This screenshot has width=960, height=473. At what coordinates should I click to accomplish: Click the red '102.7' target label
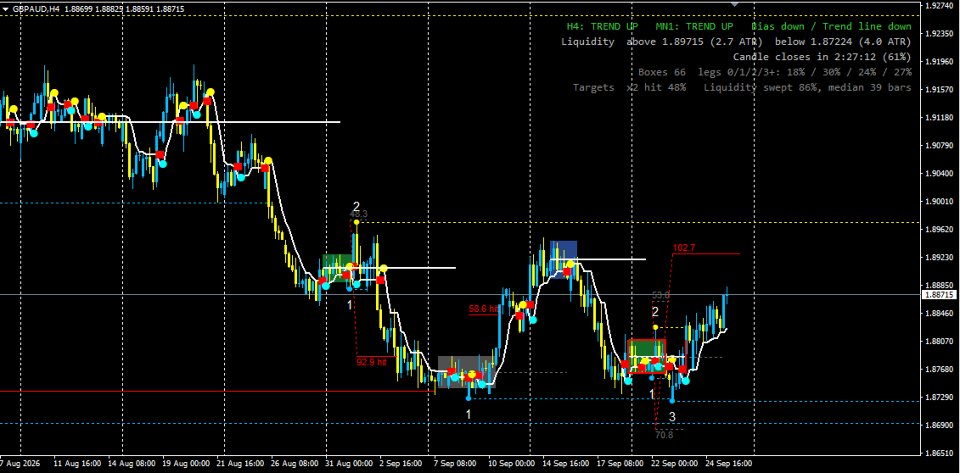pyautogui.click(x=684, y=248)
